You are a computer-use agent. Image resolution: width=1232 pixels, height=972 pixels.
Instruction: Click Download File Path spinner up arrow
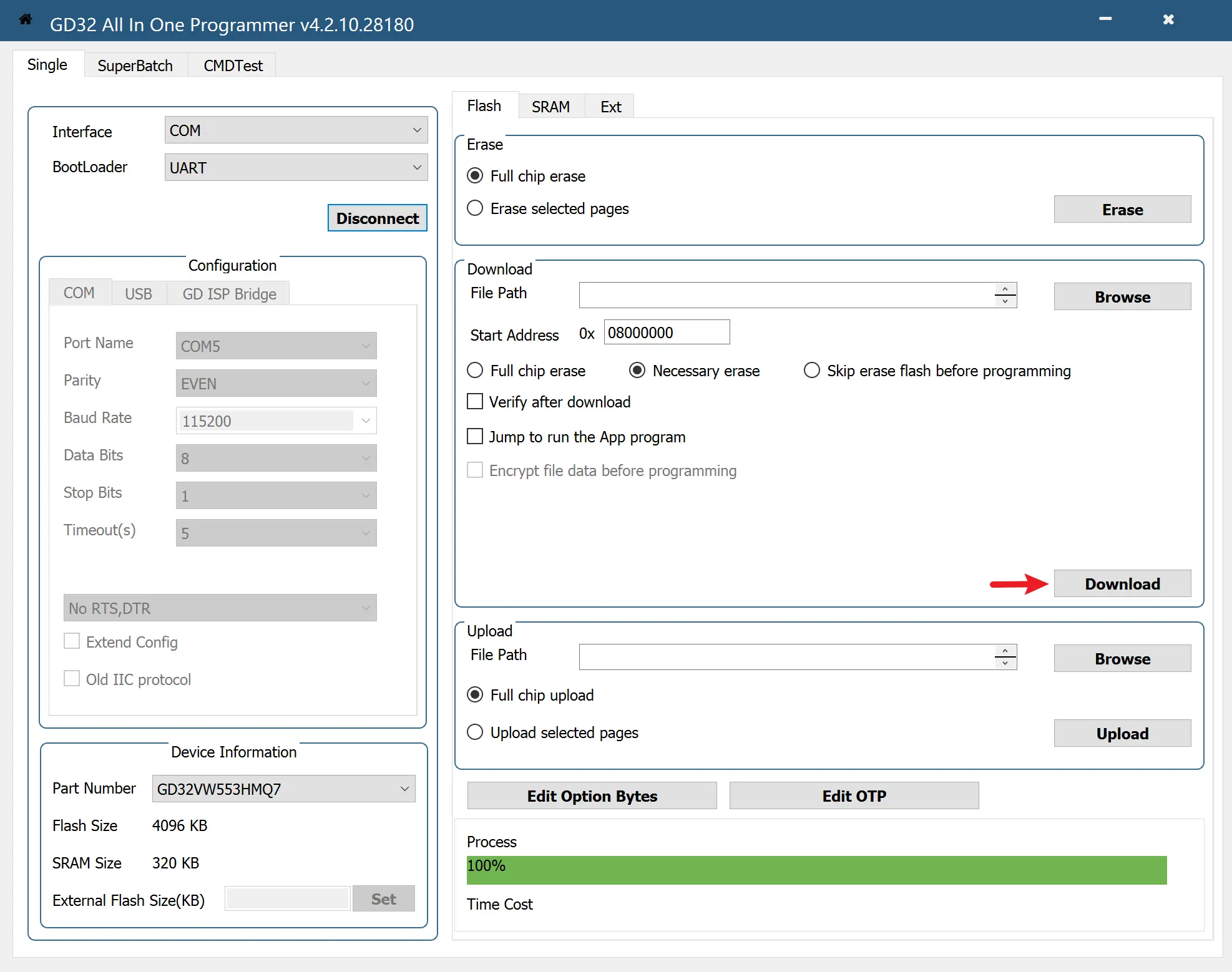pyautogui.click(x=1005, y=289)
